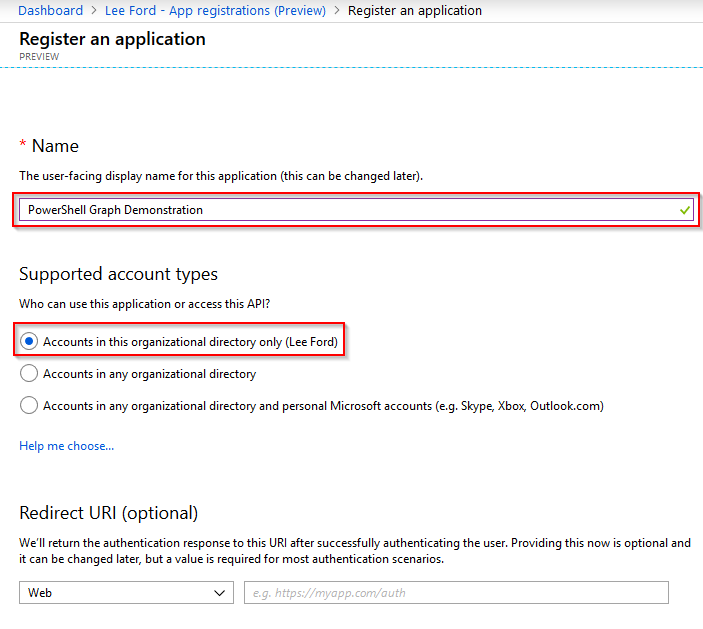This screenshot has width=703, height=629.
Task: Click the green validation checkmark icon
Action: click(684, 210)
